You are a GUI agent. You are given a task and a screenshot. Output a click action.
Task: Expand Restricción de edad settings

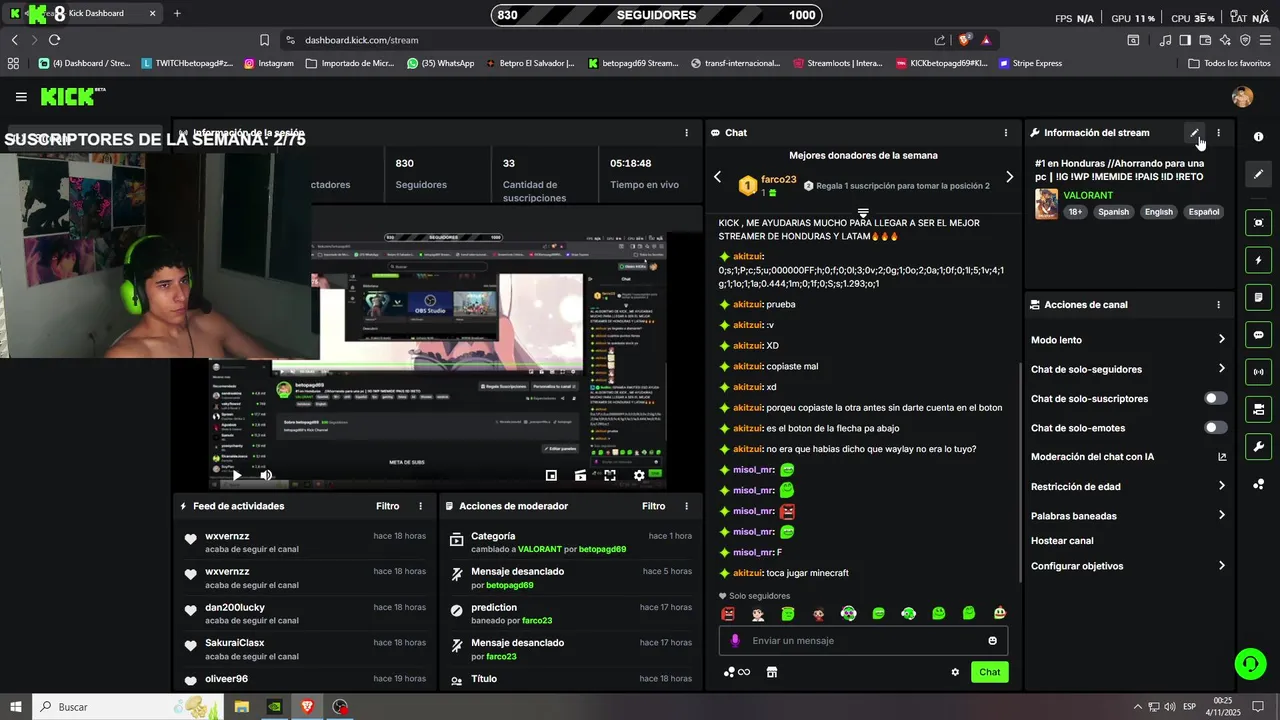point(1221,486)
